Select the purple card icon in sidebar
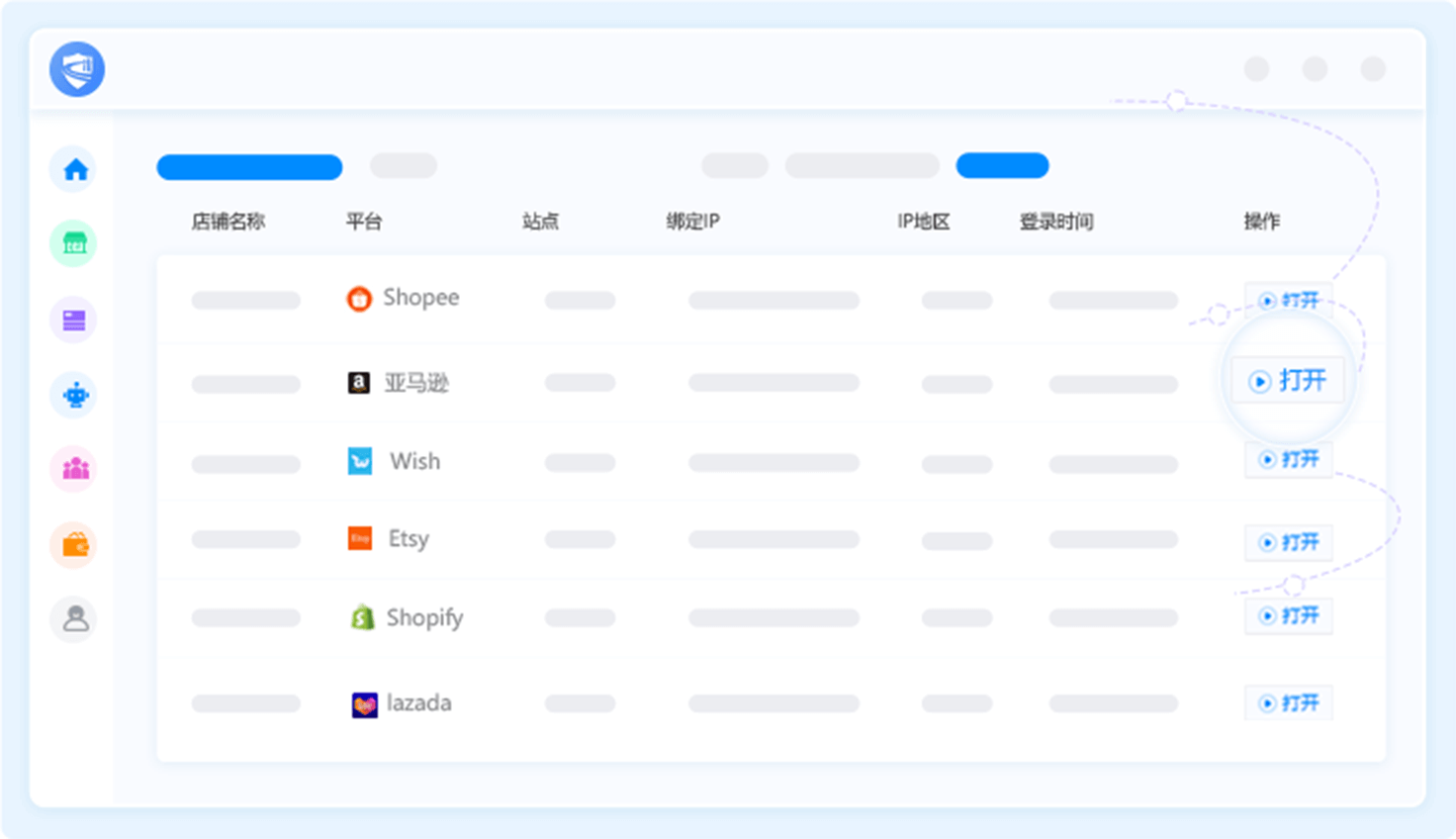The height and width of the screenshot is (839, 1456). tap(74, 320)
